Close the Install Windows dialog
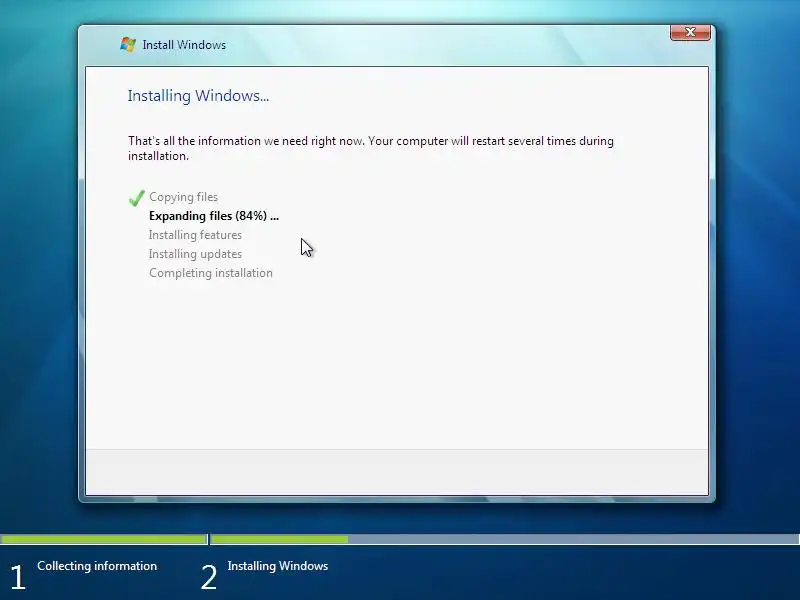Screen dimensions: 800x600 pyautogui.click(x=690, y=32)
